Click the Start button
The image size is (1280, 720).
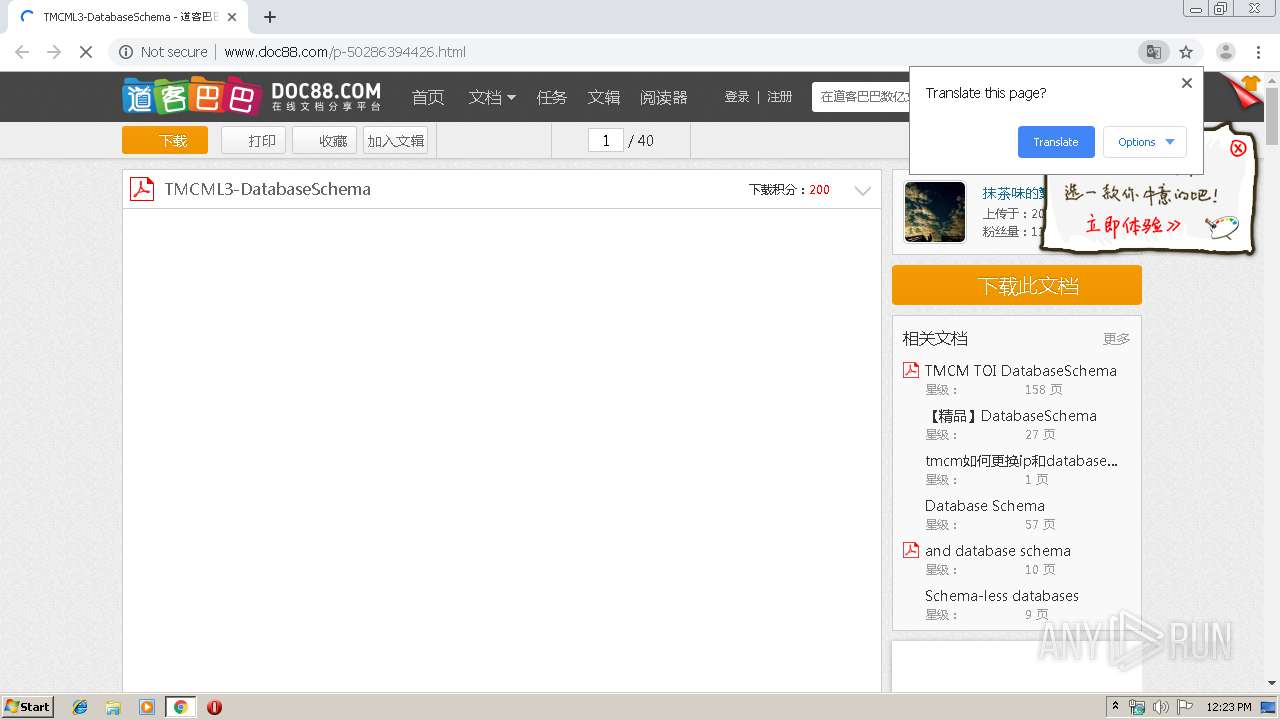(27, 707)
